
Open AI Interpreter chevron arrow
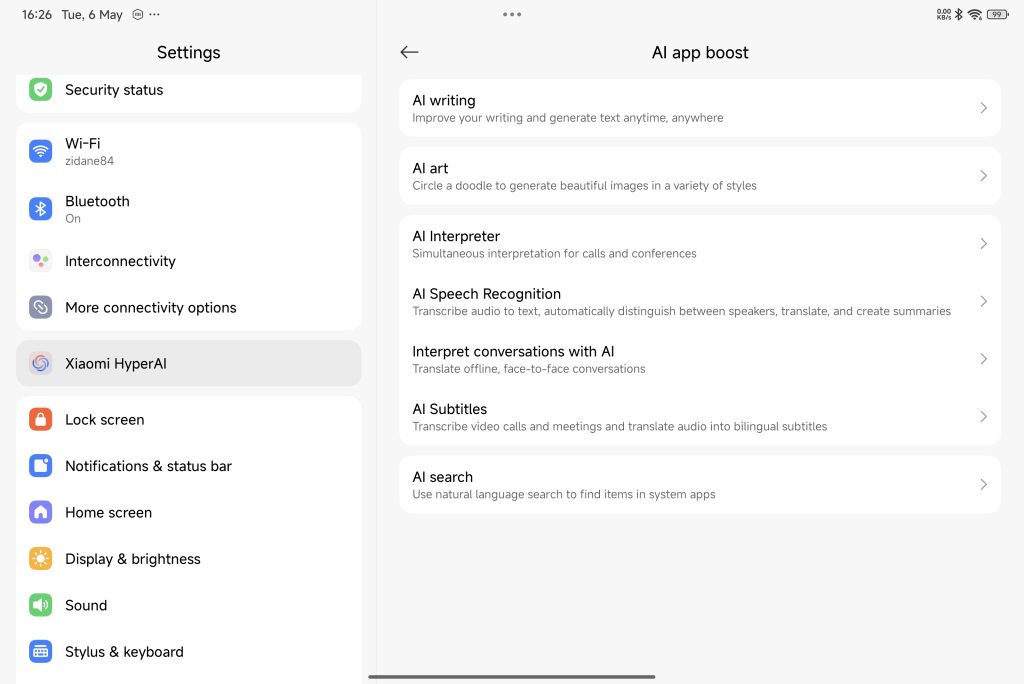click(983, 244)
